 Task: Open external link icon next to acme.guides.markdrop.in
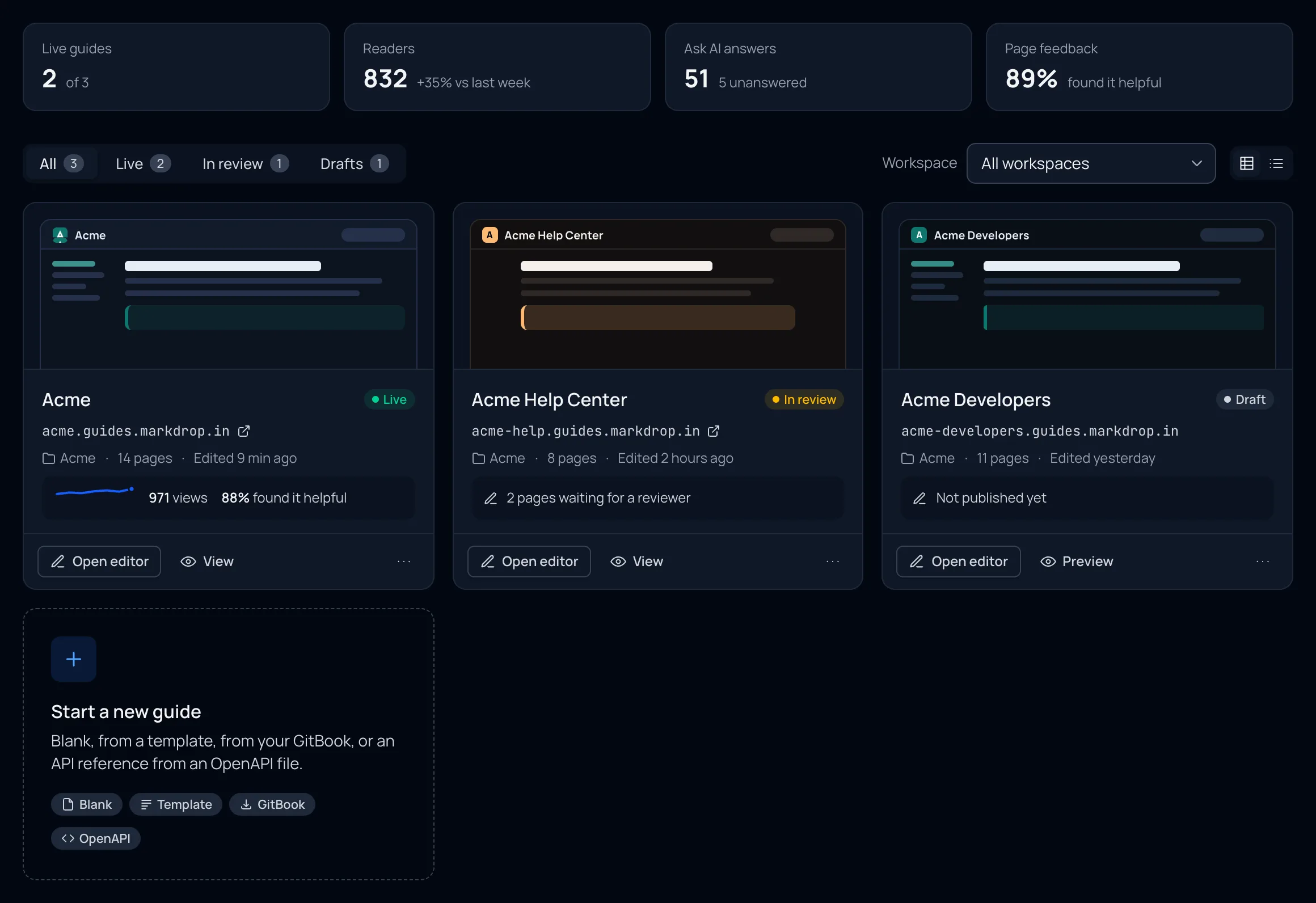pos(244,431)
